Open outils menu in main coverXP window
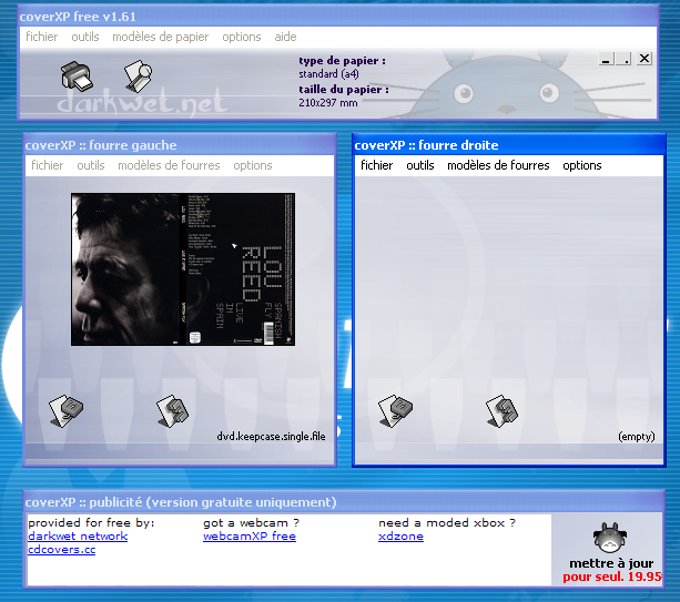 [85, 37]
